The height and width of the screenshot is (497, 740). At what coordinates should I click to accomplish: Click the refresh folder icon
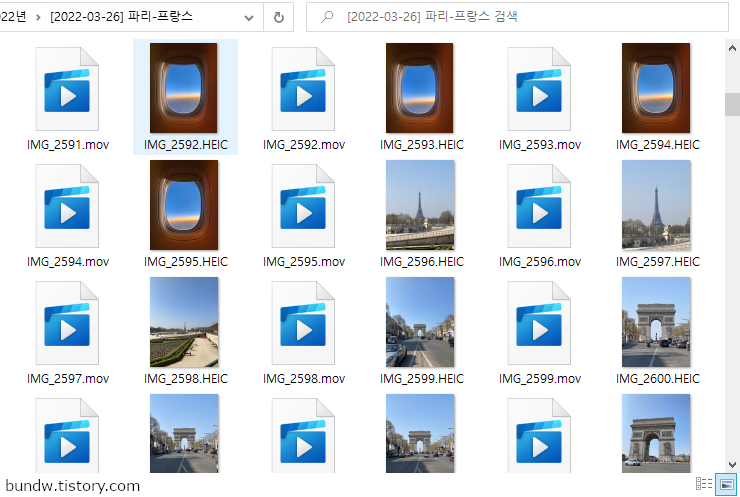click(279, 17)
